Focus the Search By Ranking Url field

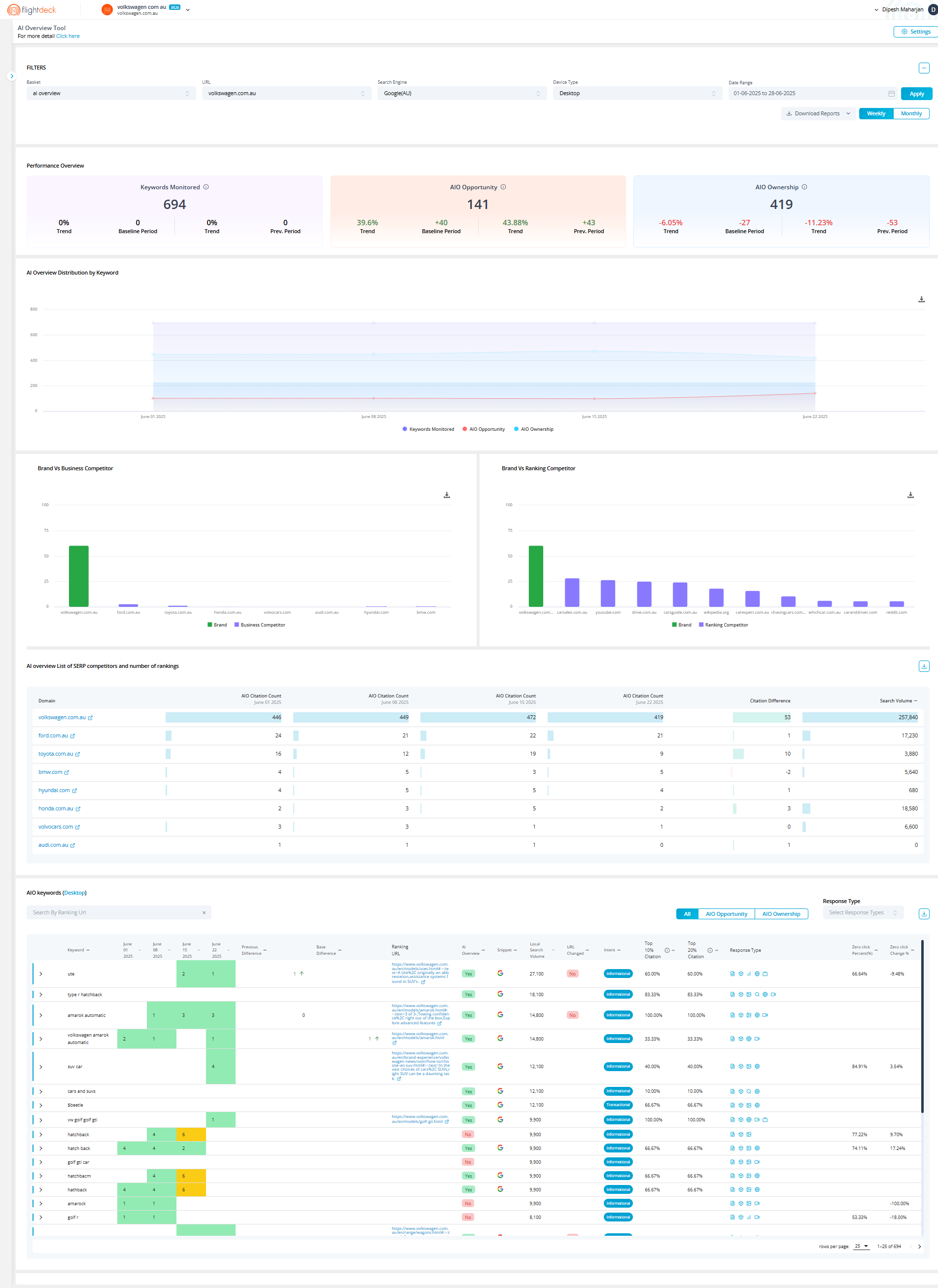119,913
